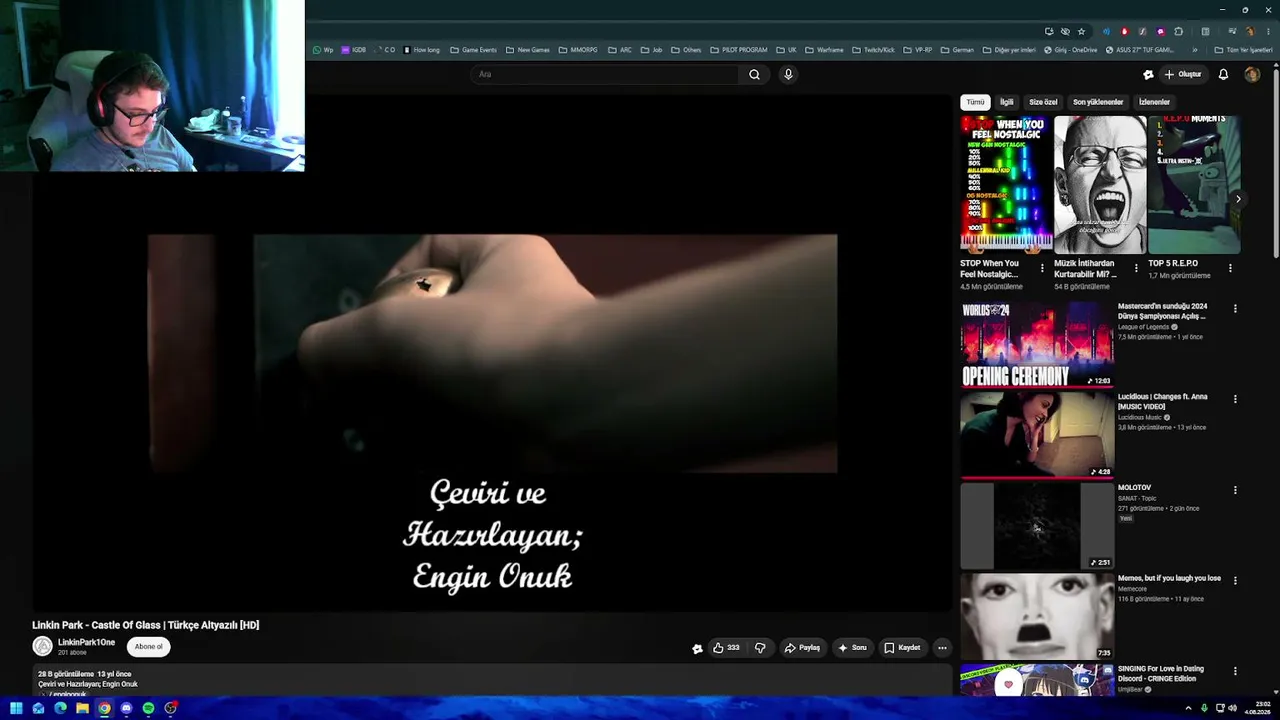Open the New Games bookmarks folder
The width and height of the screenshot is (1280, 720).
pos(527,50)
